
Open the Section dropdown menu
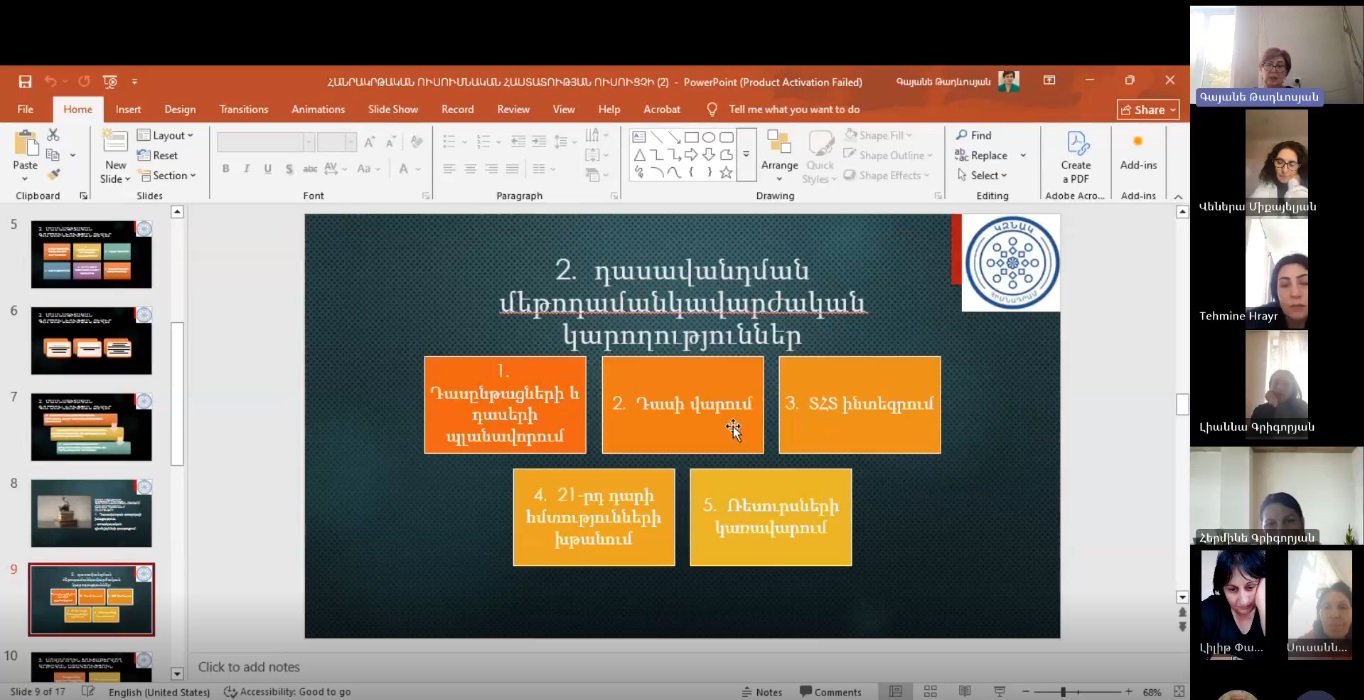click(x=167, y=175)
